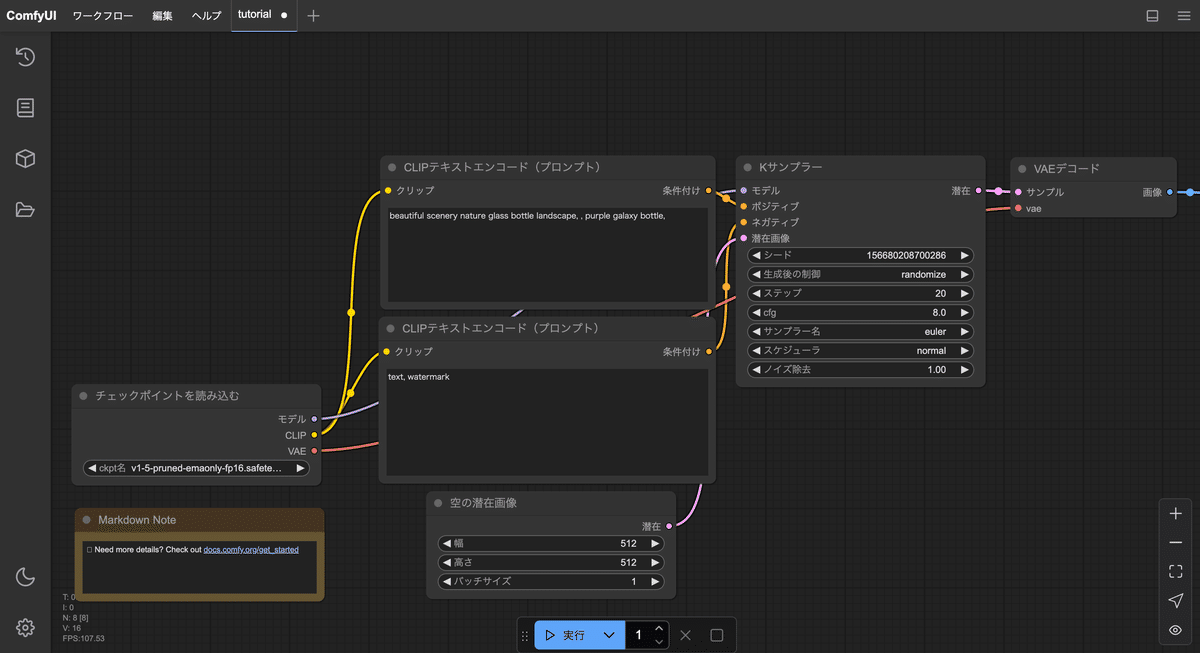This screenshot has height=653, width=1200.
Task: Cancel current run with X icon
Action: [x=685, y=635]
